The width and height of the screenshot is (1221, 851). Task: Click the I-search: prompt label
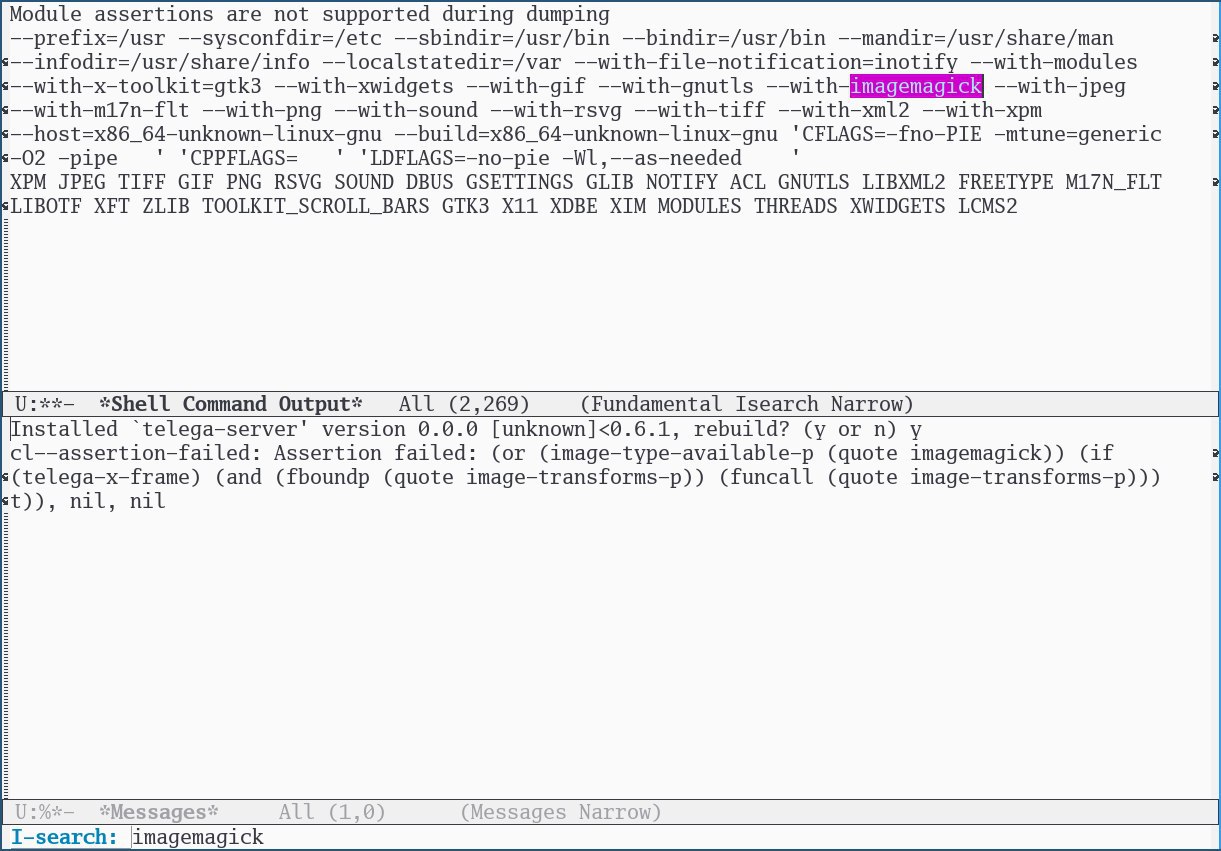(65, 837)
